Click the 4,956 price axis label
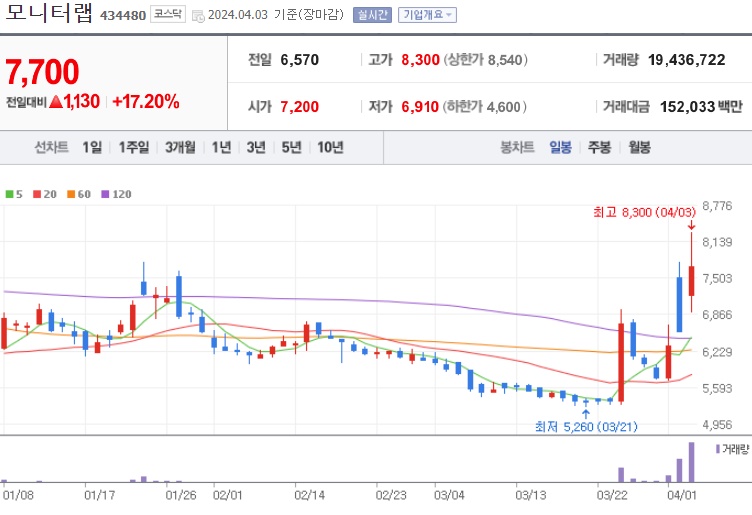Viewport: 752px width, 515px height. pyautogui.click(x=717, y=424)
